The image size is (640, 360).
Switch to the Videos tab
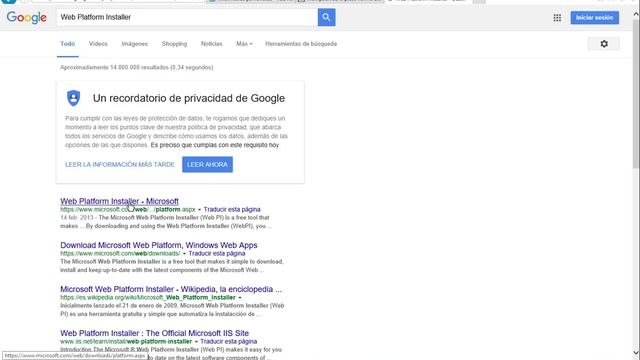pyautogui.click(x=98, y=44)
